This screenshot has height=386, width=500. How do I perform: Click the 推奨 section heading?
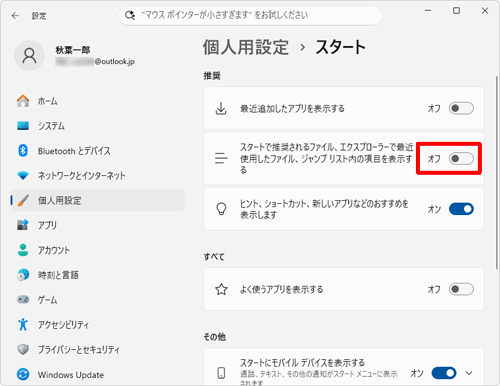click(x=212, y=76)
